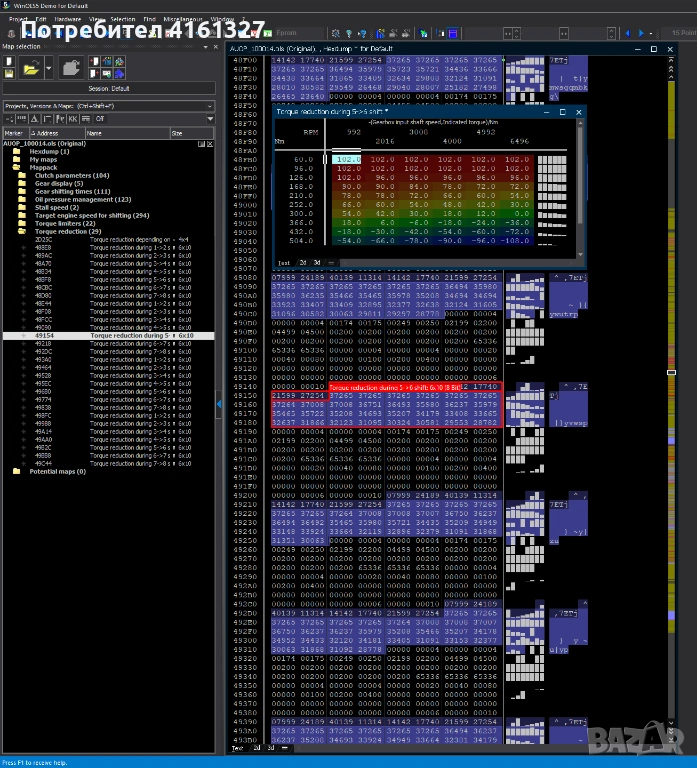Toggle the Off filter button in map toolbar
The image size is (697, 768).
(99, 118)
